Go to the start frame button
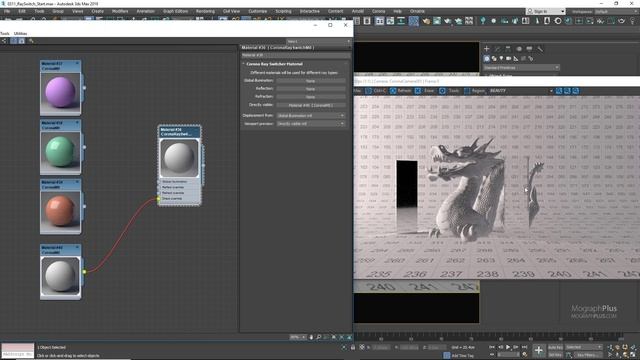The image size is (640, 360). coord(492,347)
